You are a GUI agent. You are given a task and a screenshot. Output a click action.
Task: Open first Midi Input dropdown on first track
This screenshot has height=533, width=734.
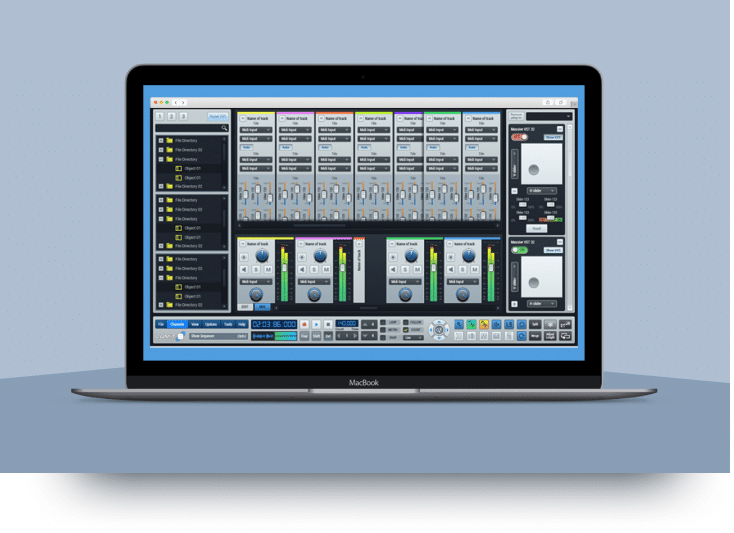[255, 131]
